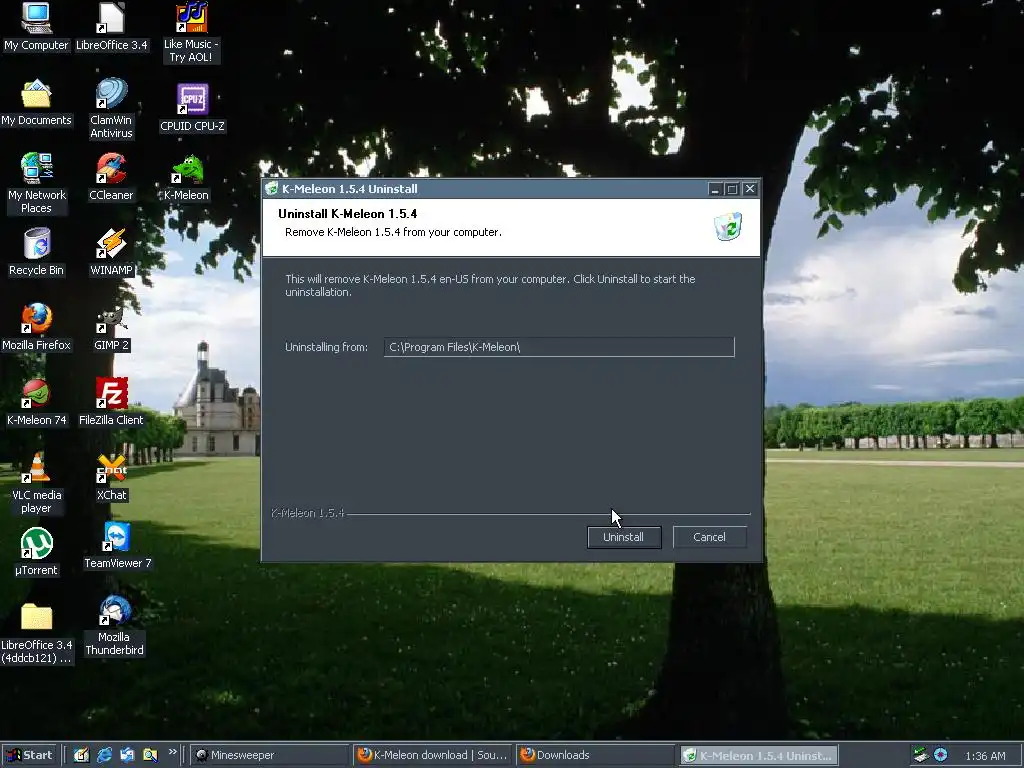
Task: Select LibreOffice 3.4 (4ddcb121) folder
Action: (x=36, y=634)
